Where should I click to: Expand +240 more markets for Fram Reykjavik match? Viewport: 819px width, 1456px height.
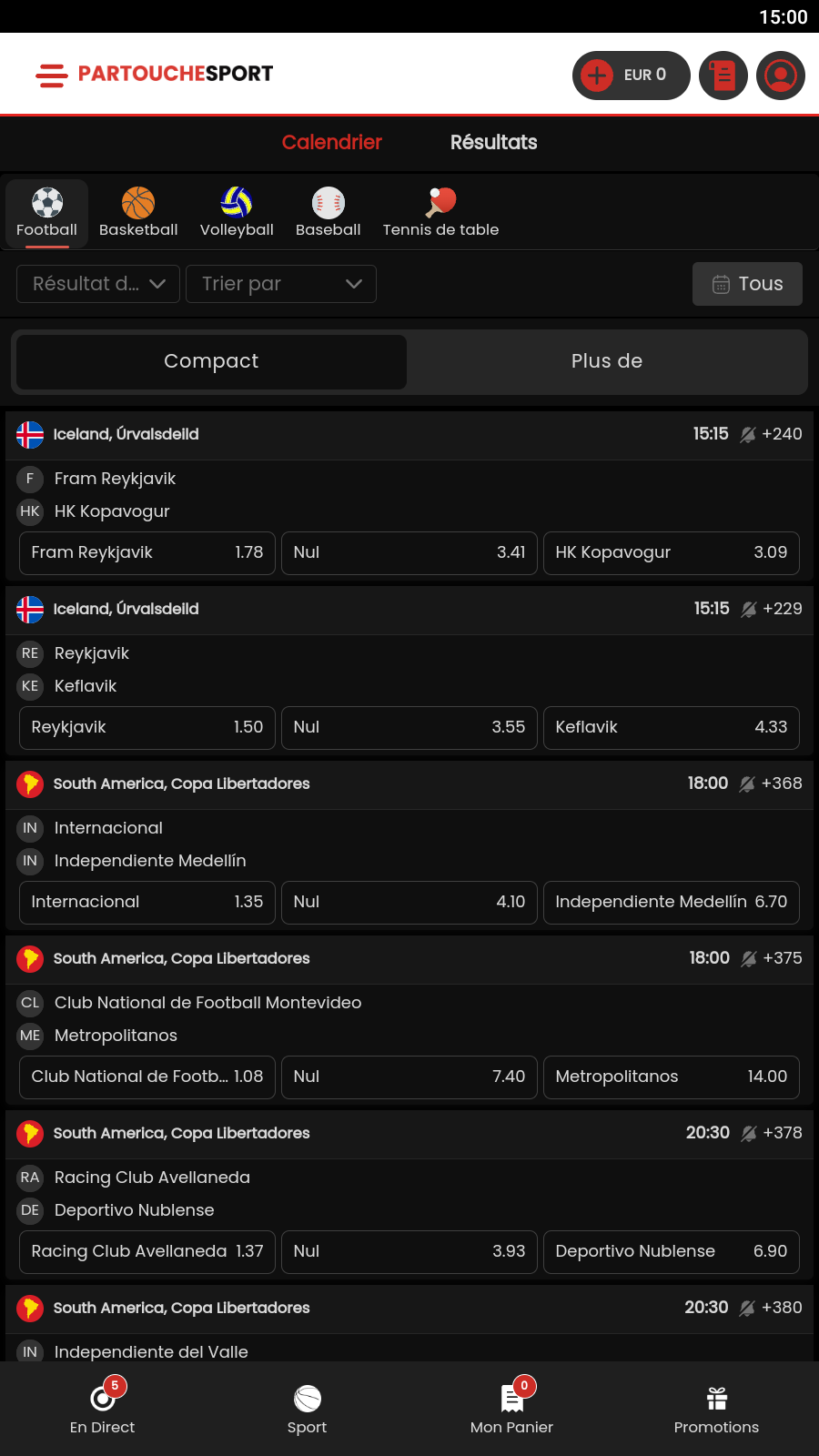coord(781,434)
